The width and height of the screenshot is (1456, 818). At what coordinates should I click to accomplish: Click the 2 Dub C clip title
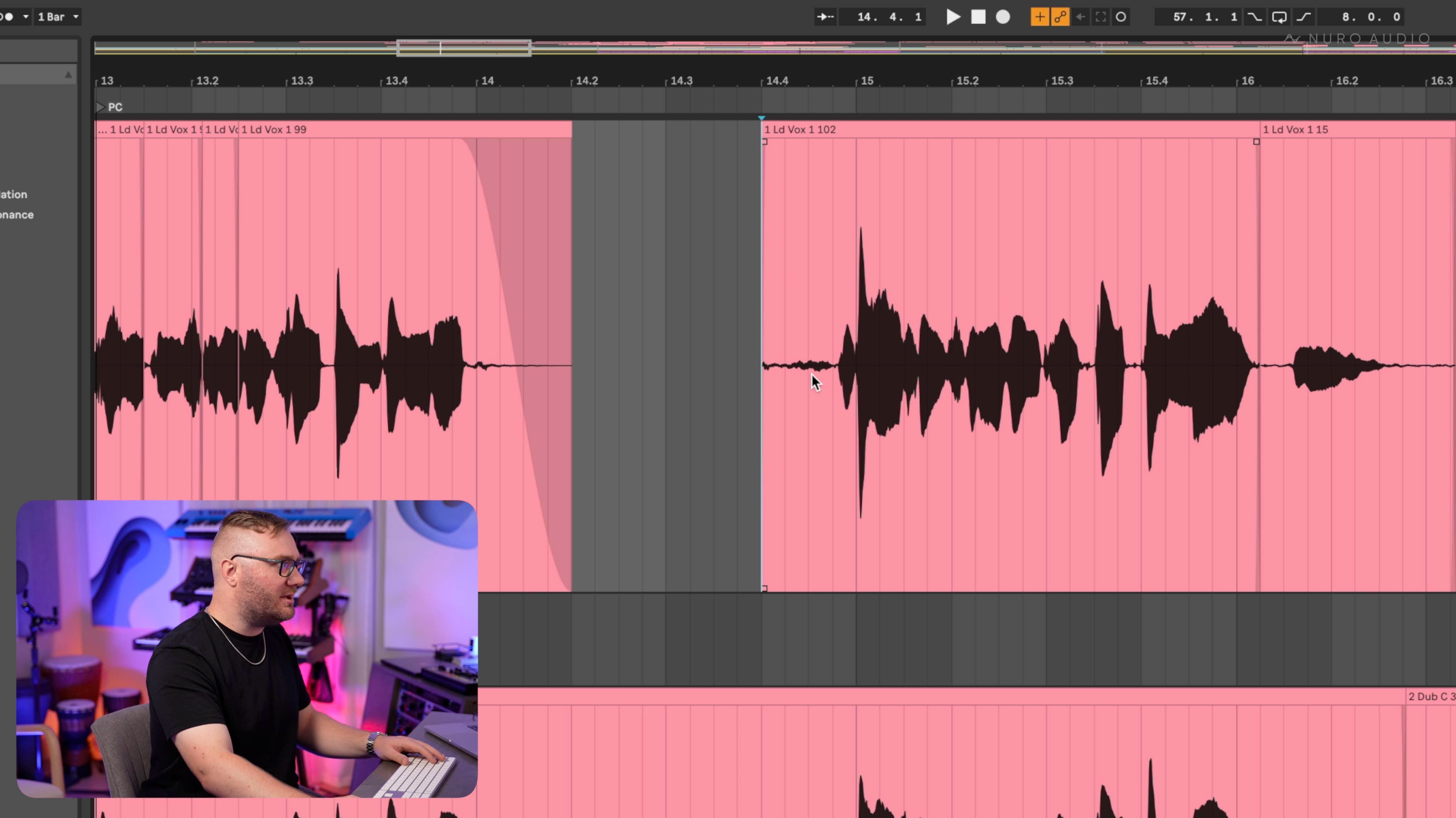click(1430, 696)
